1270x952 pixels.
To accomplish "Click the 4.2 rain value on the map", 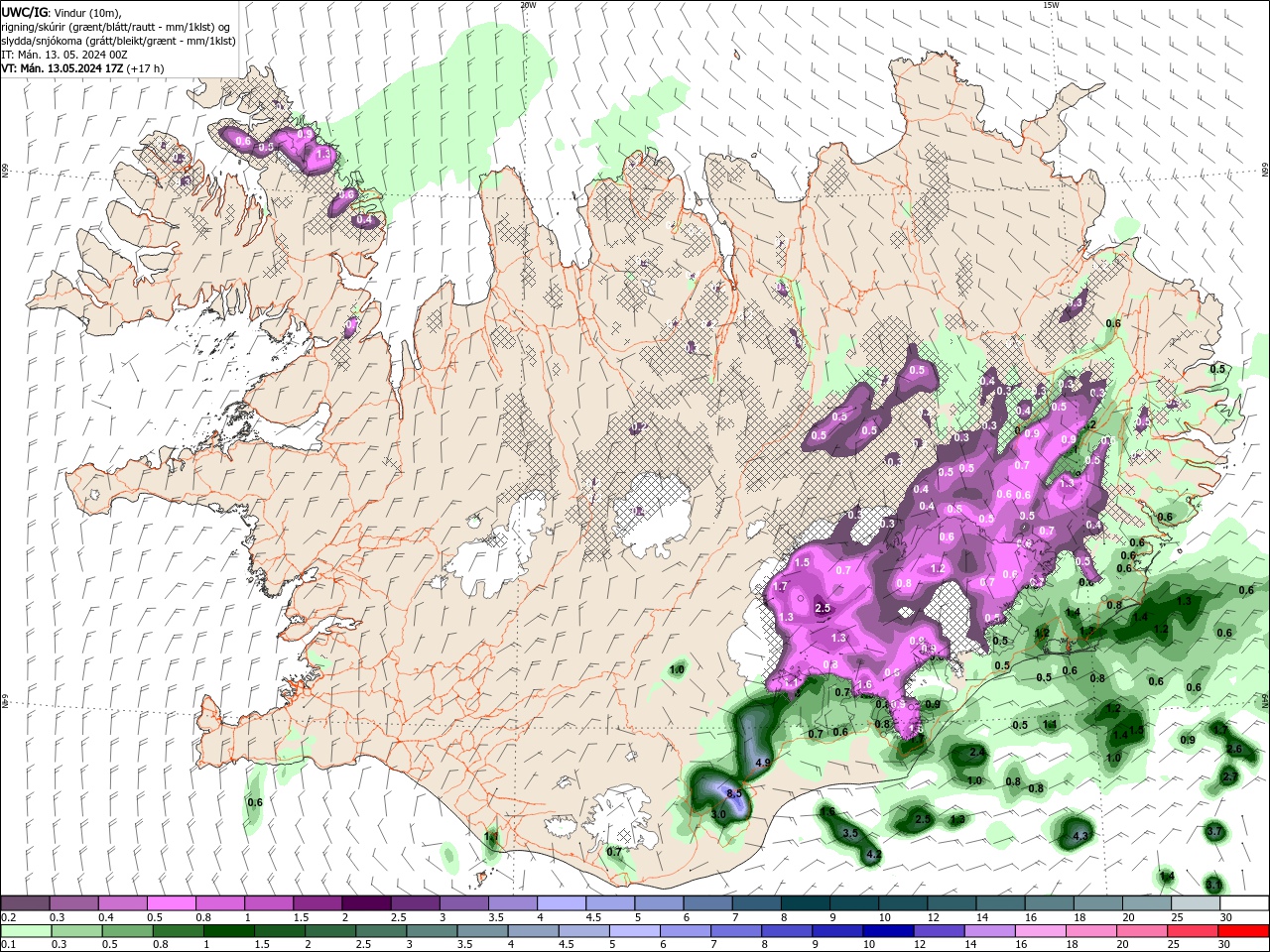I will pos(873,854).
